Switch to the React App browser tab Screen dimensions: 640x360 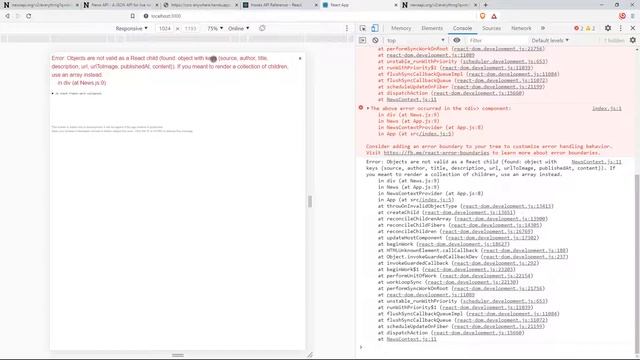point(359,5)
